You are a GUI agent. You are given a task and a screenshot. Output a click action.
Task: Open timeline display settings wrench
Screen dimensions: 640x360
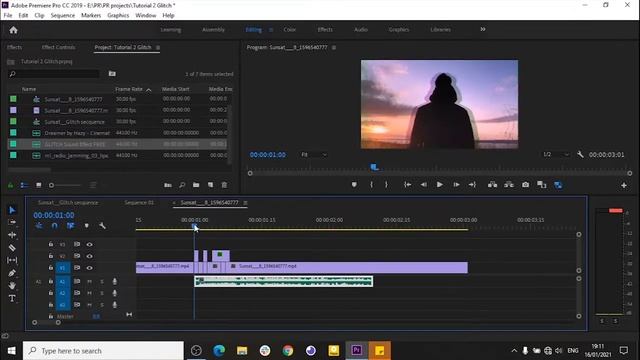102,226
